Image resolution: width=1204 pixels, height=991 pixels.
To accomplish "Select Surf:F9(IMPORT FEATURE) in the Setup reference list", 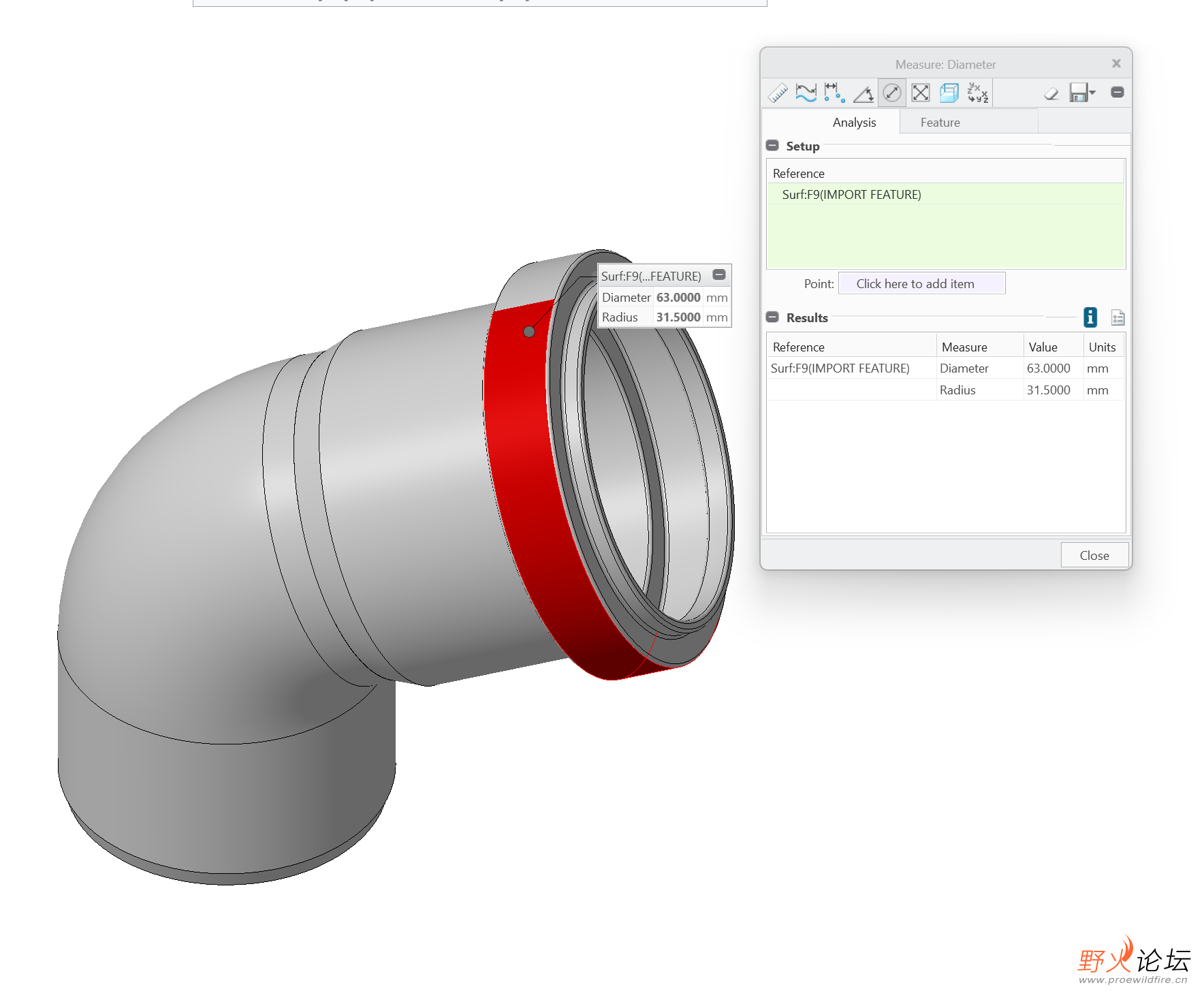I will click(945, 195).
